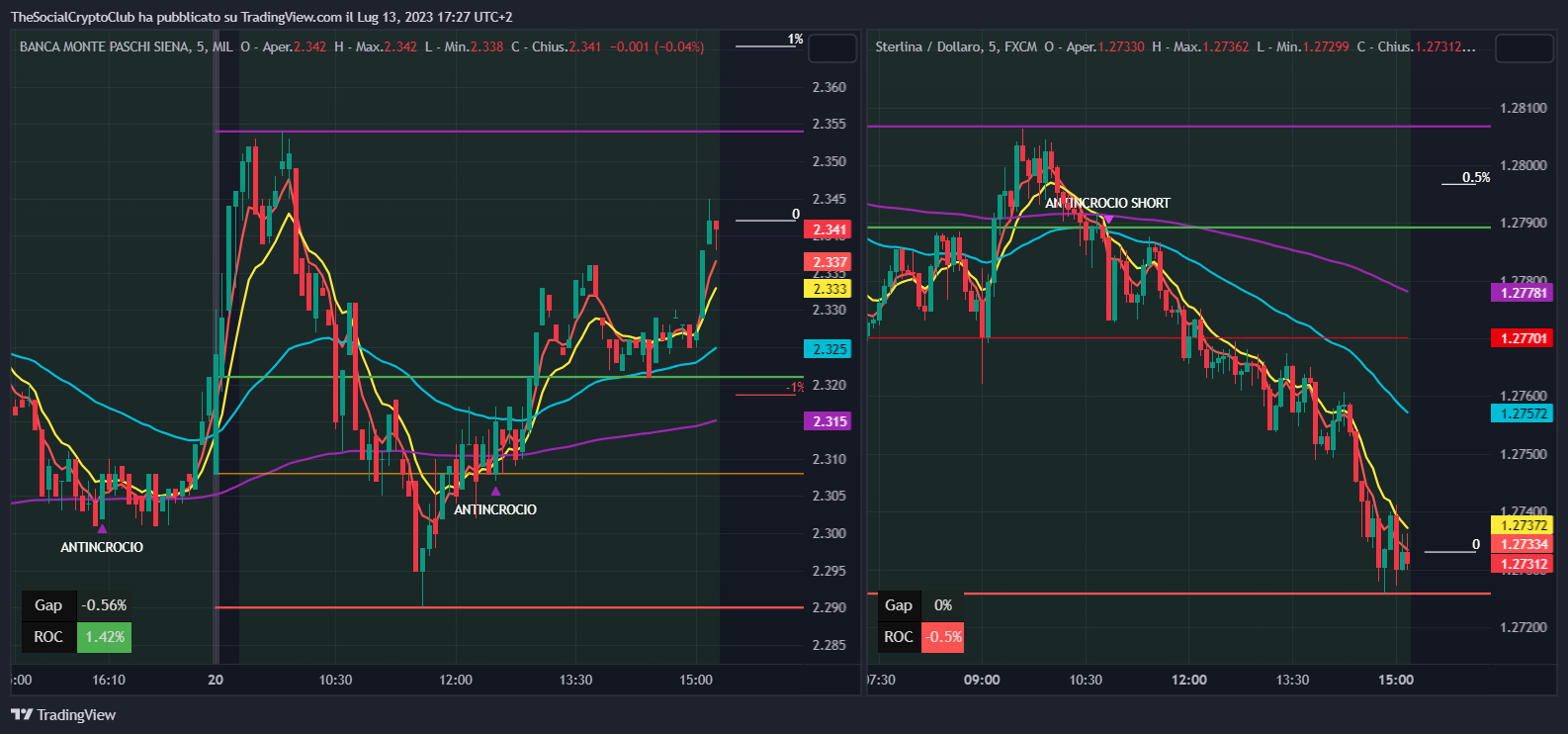Click the 2.295 price axis value
Screen dimensions: 1568x734
tap(828, 571)
